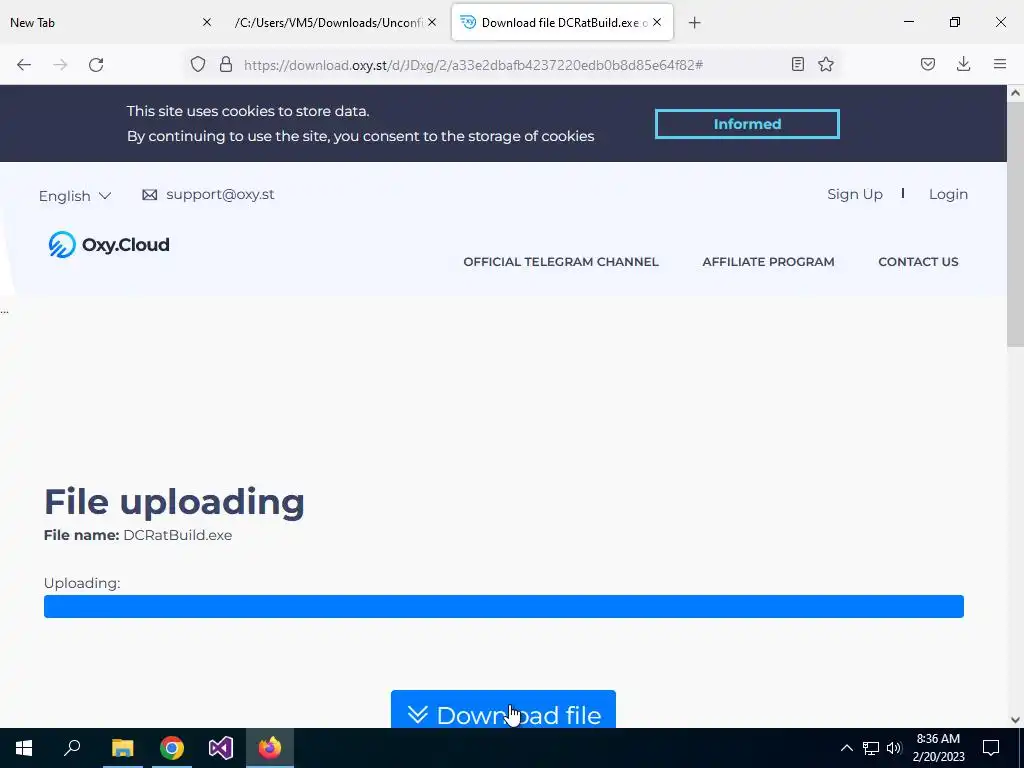Close the C:/Users/VM5/Downloads tab
1024x768 pixels.
tap(432, 22)
